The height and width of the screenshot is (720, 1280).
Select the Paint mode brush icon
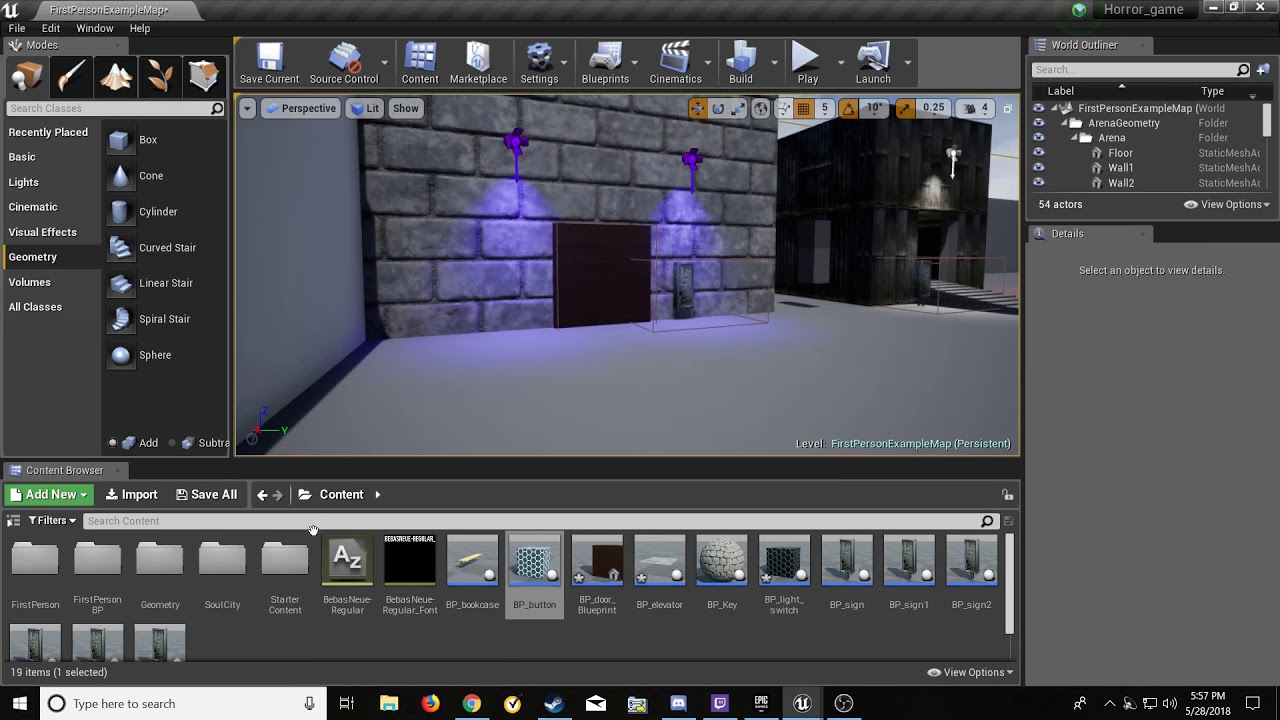coord(71,76)
